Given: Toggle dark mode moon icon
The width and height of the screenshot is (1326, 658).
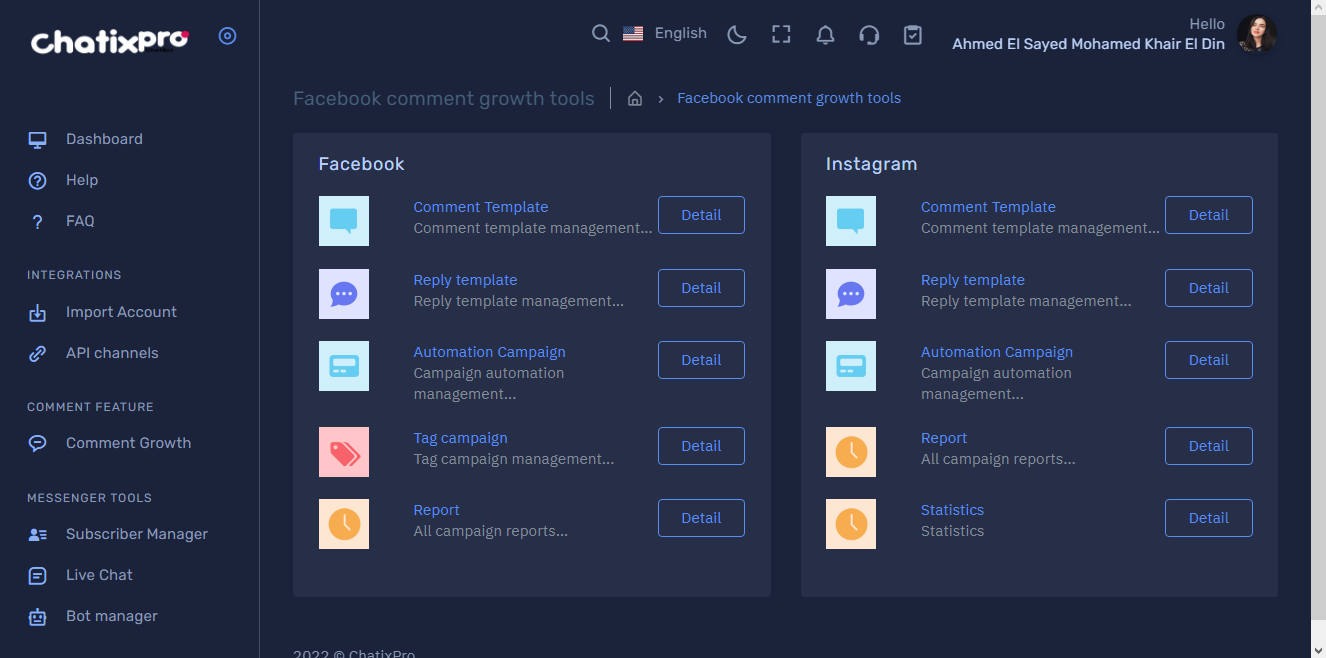Looking at the screenshot, I should coord(737,35).
